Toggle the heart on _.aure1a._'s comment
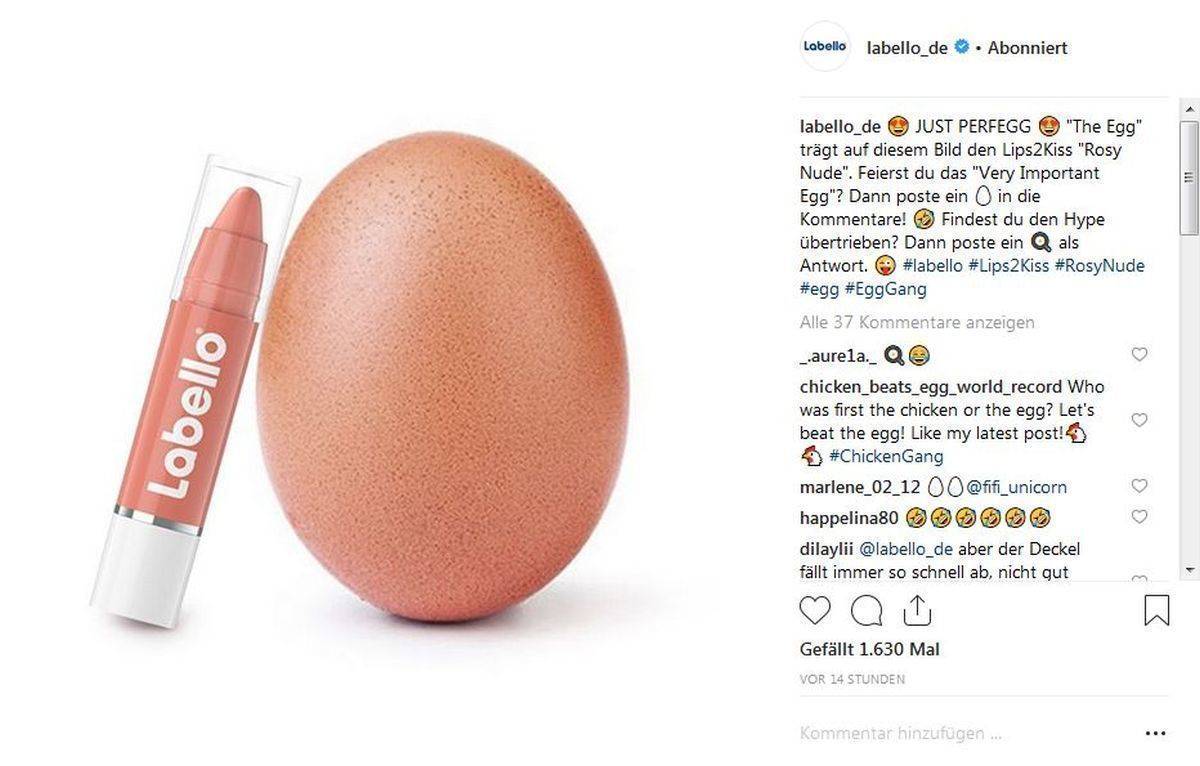 click(x=1139, y=354)
